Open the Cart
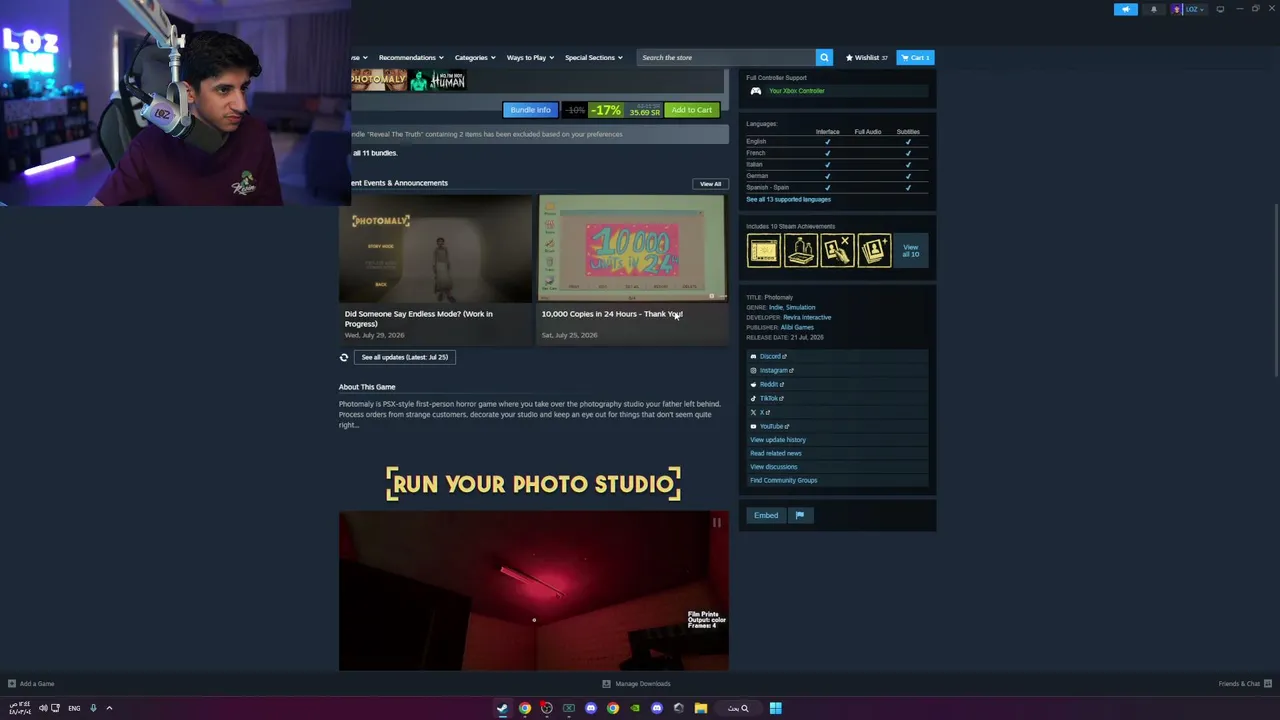The height and width of the screenshot is (720, 1280). point(915,57)
